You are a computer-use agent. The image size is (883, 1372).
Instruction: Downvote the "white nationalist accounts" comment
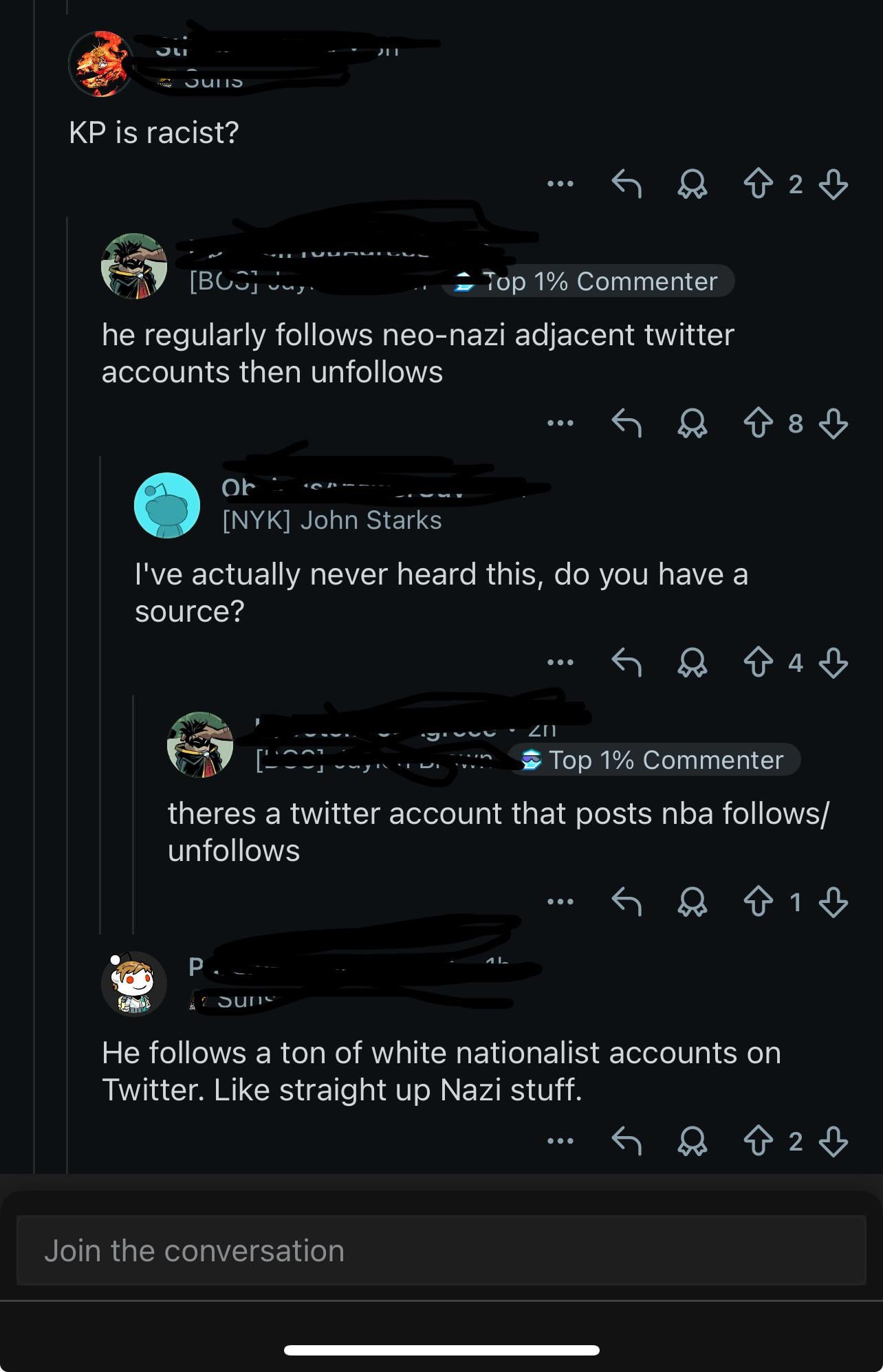coord(833,1142)
